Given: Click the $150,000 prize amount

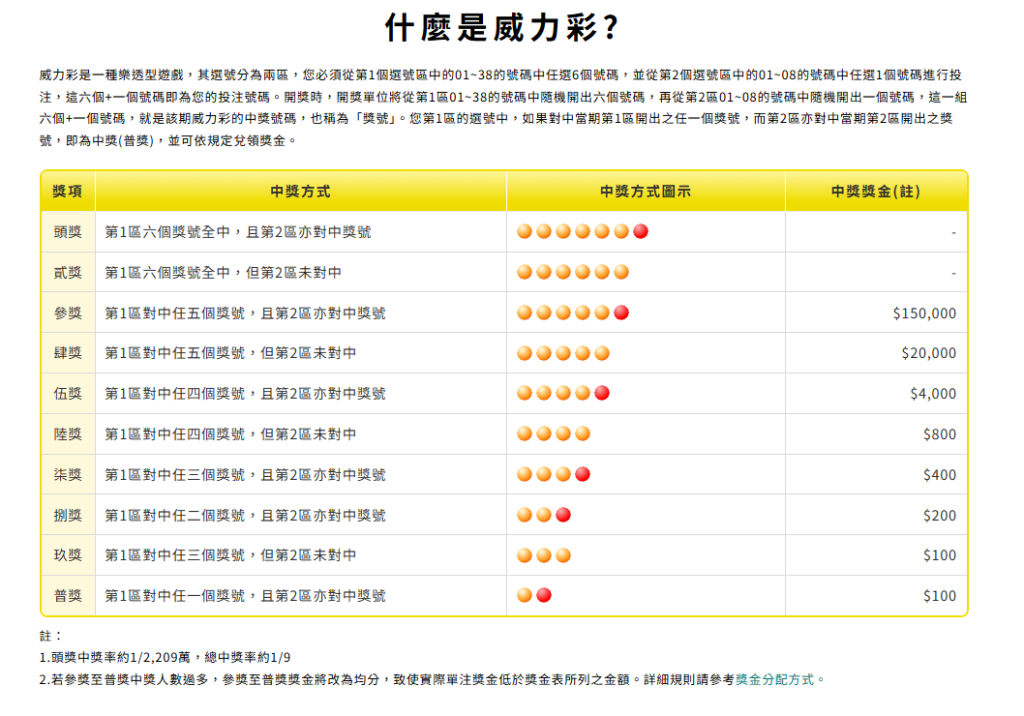Looking at the screenshot, I should coord(924,313).
